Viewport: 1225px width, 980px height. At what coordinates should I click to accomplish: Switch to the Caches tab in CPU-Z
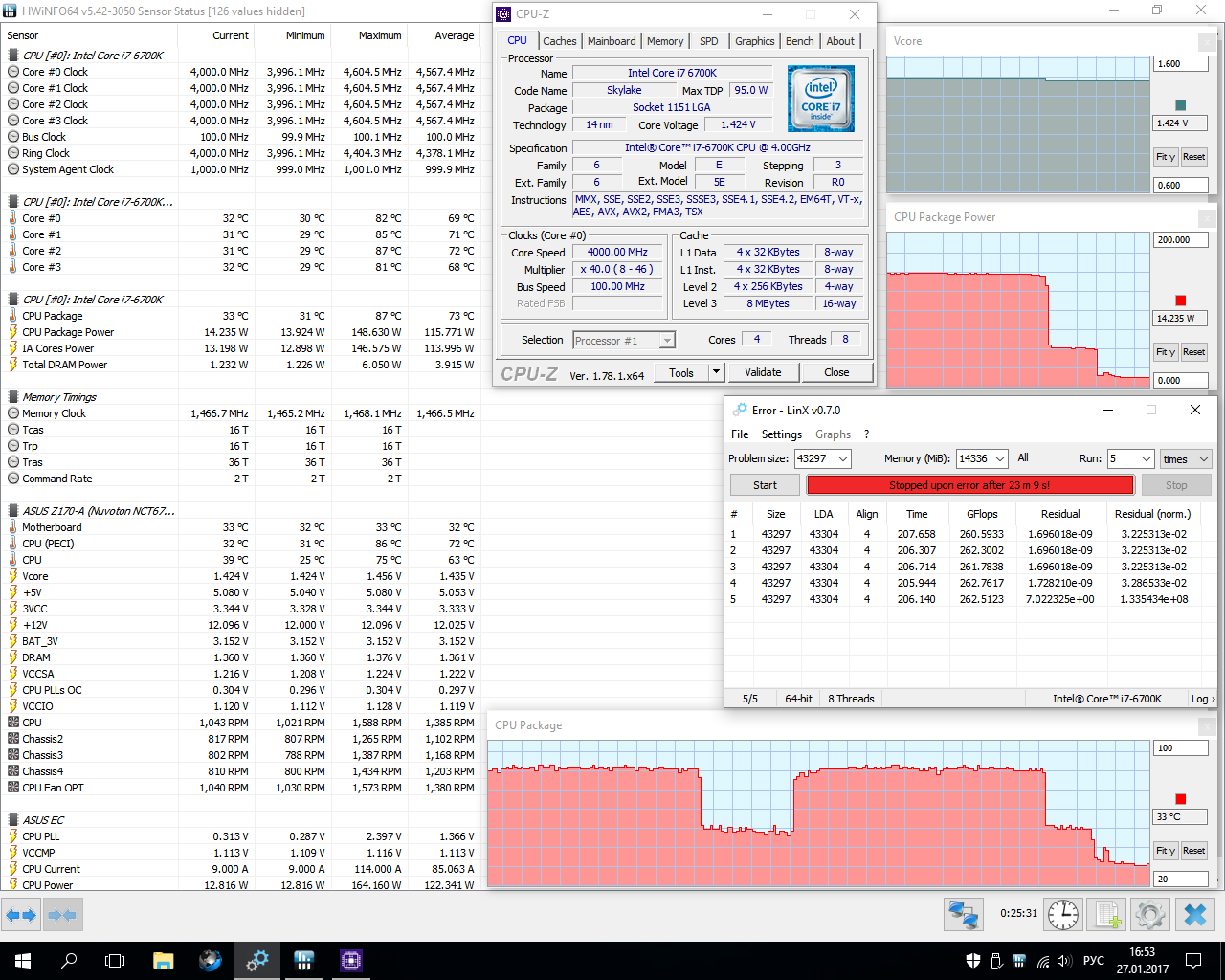coord(560,41)
